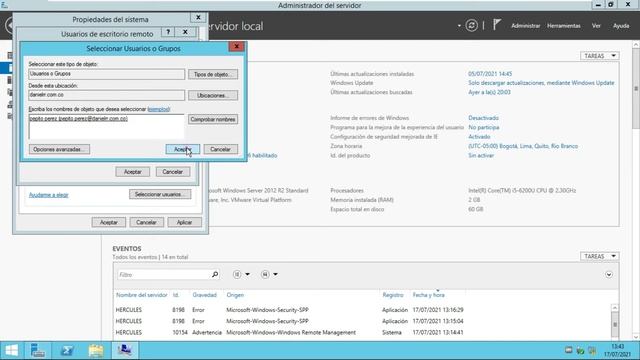The image size is (640, 360).
Task: Click Tipos de objeto button
Action: pyautogui.click(x=213, y=74)
